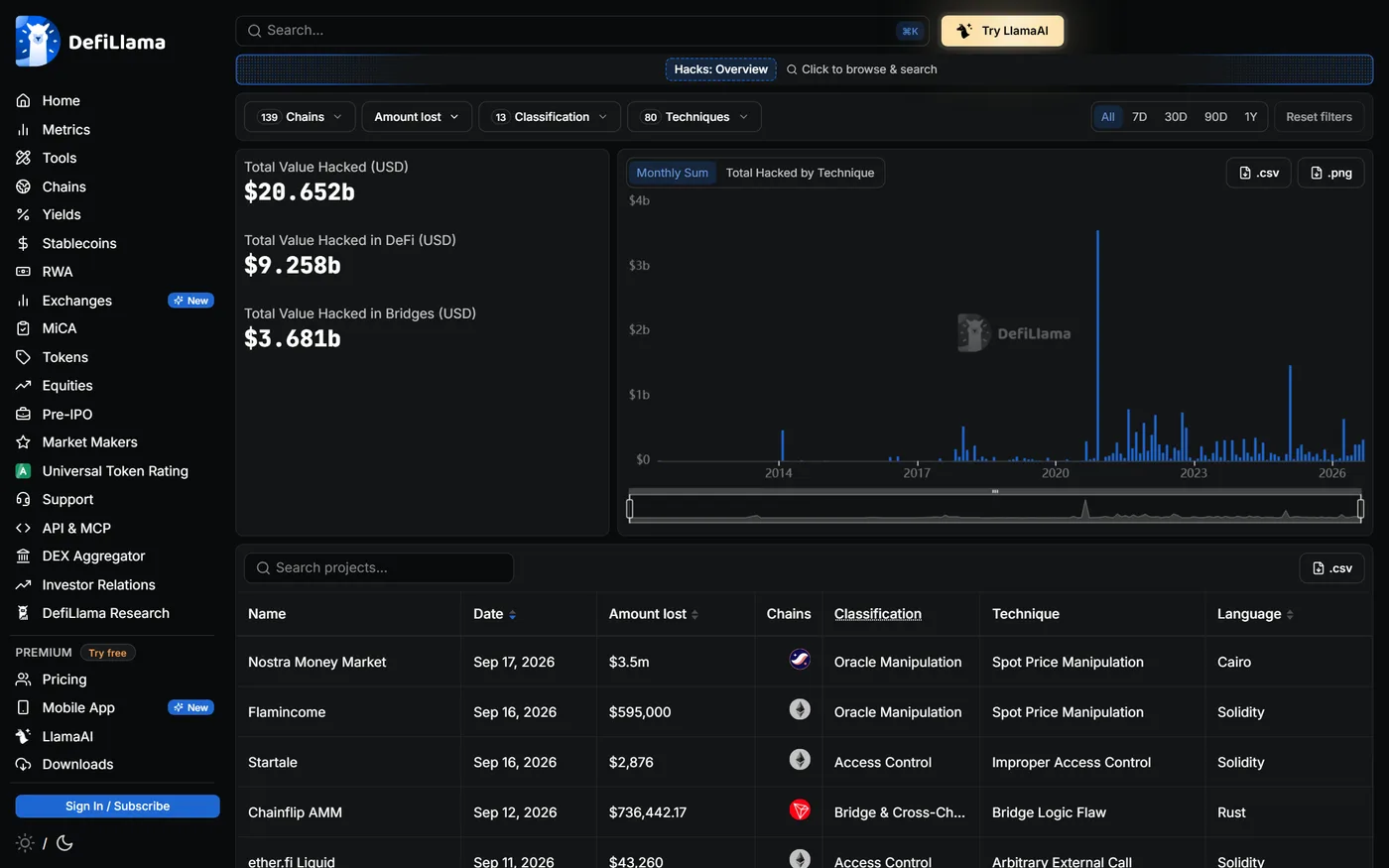Open the Hacks: Overview page selector
This screenshot has width=1389, height=868.
coord(721,69)
